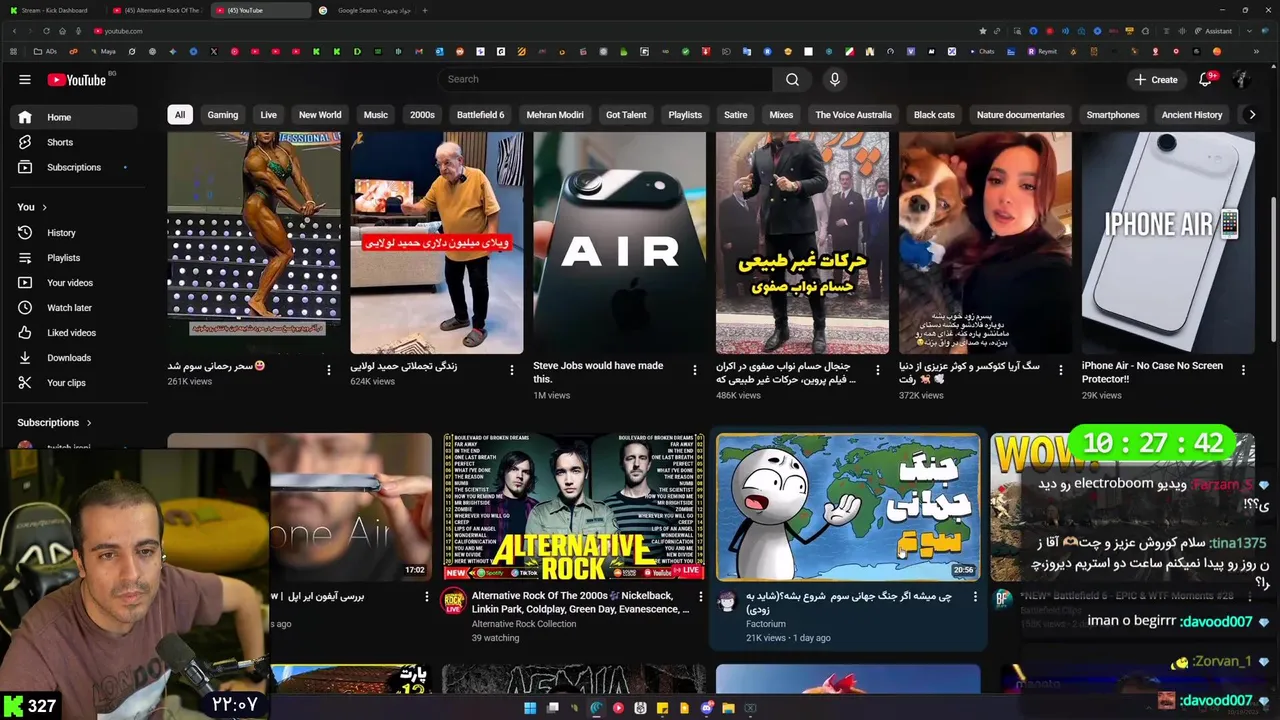Select the Smartphones filter chip
This screenshot has height=720, width=1280.
point(1113,115)
